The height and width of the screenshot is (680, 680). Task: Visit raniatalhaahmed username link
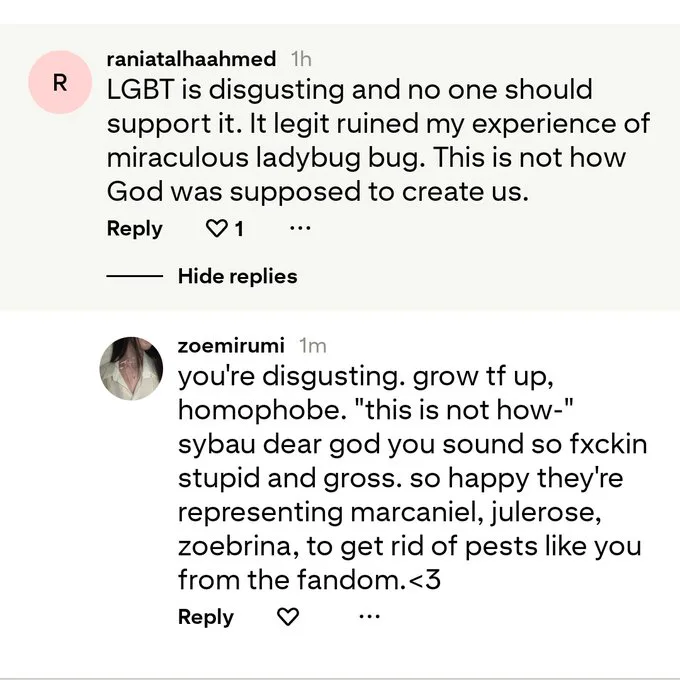click(191, 59)
